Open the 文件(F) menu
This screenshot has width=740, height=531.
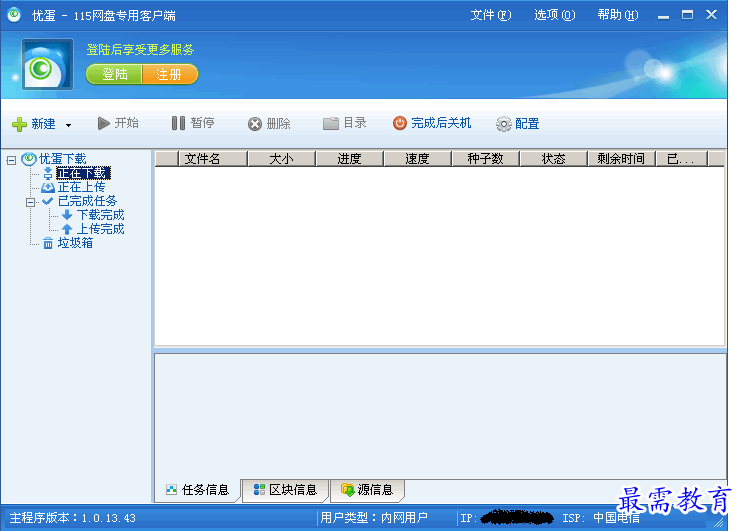[x=491, y=15]
